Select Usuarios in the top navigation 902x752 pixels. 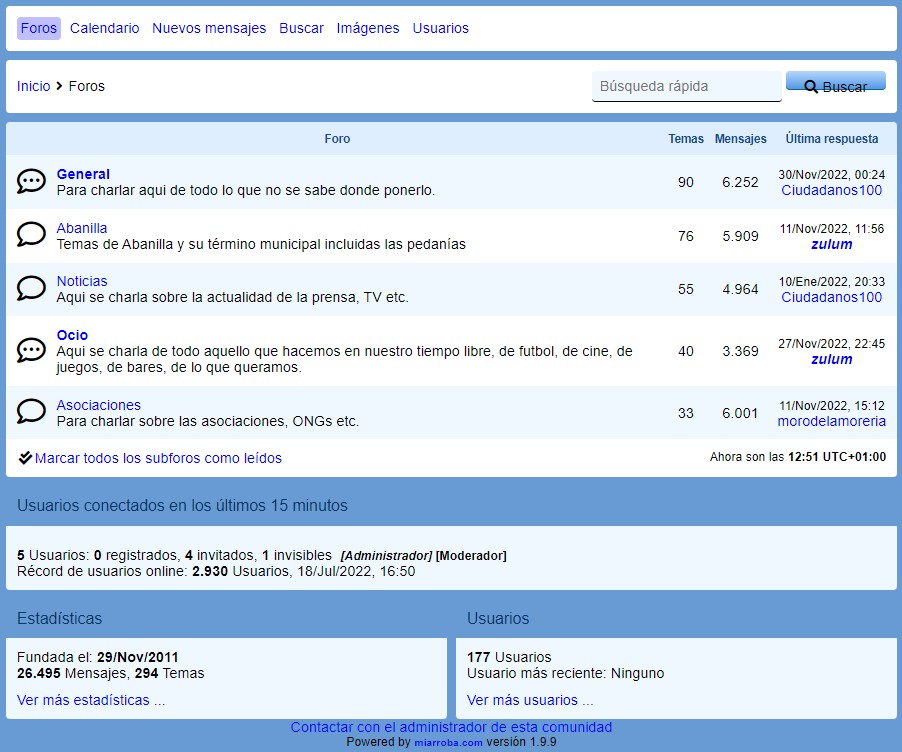[x=440, y=28]
